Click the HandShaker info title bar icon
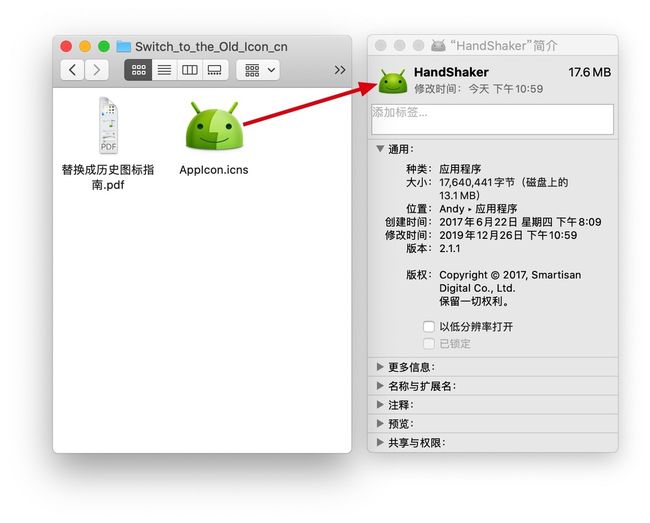 (x=438, y=45)
